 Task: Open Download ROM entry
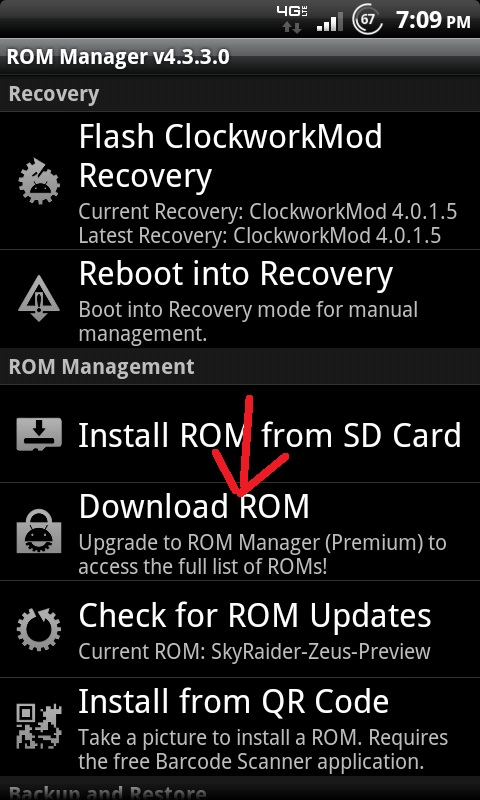coord(240,531)
